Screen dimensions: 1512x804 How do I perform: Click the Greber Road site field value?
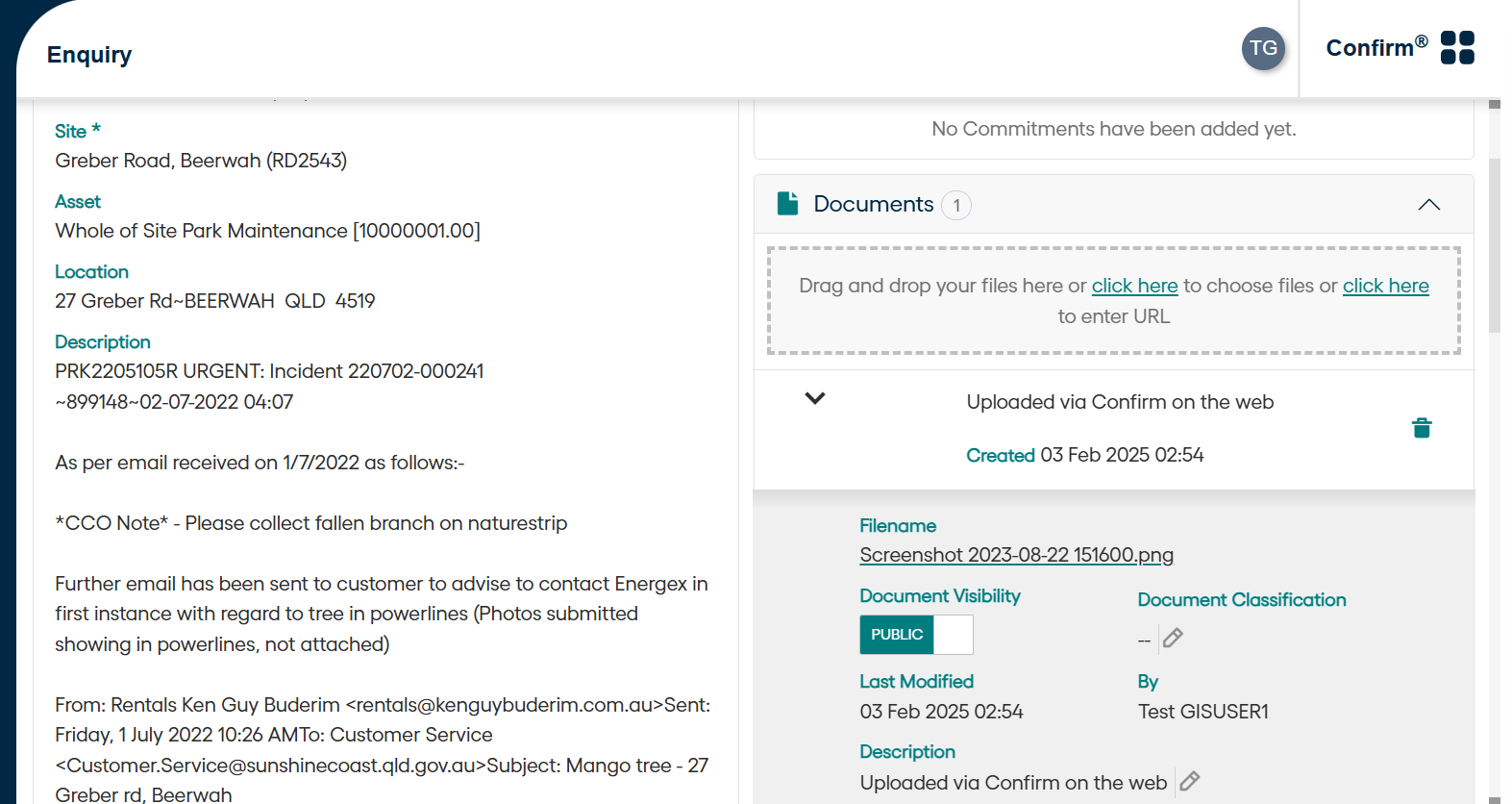pyautogui.click(x=201, y=161)
